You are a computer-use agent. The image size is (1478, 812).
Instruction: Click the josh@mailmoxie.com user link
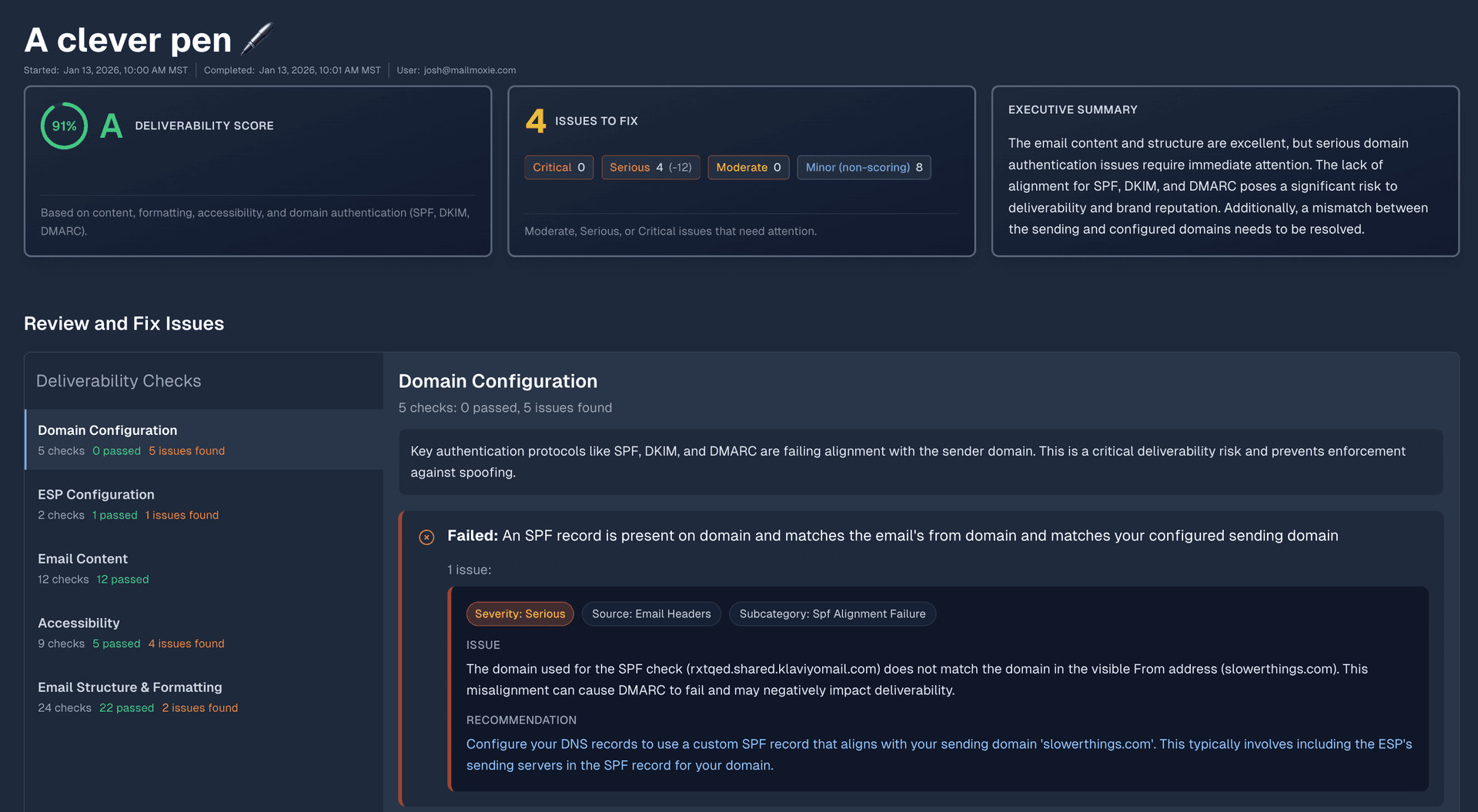click(469, 70)
